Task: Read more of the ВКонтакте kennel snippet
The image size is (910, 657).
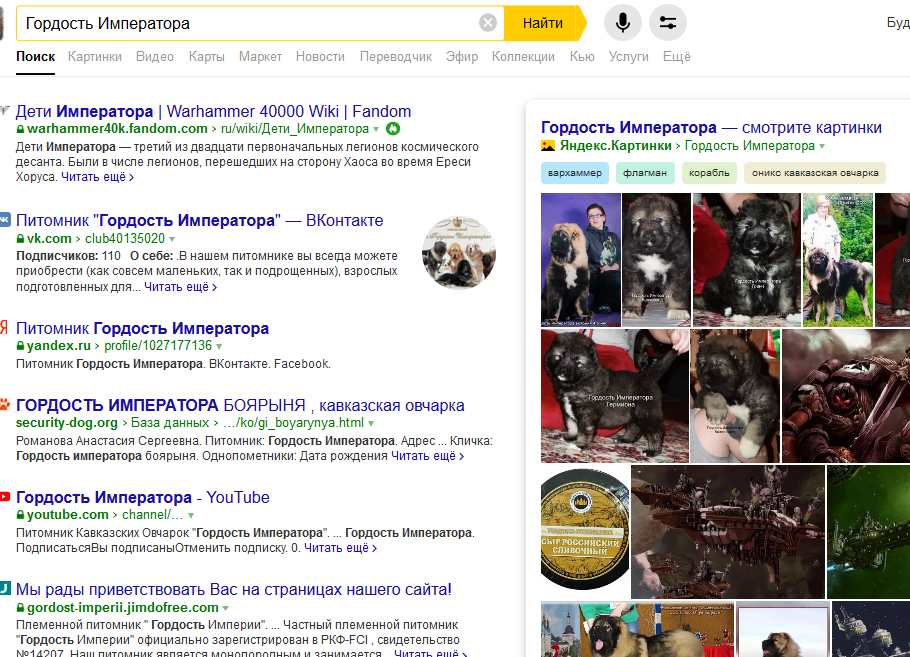Action: tap(180, 287)
